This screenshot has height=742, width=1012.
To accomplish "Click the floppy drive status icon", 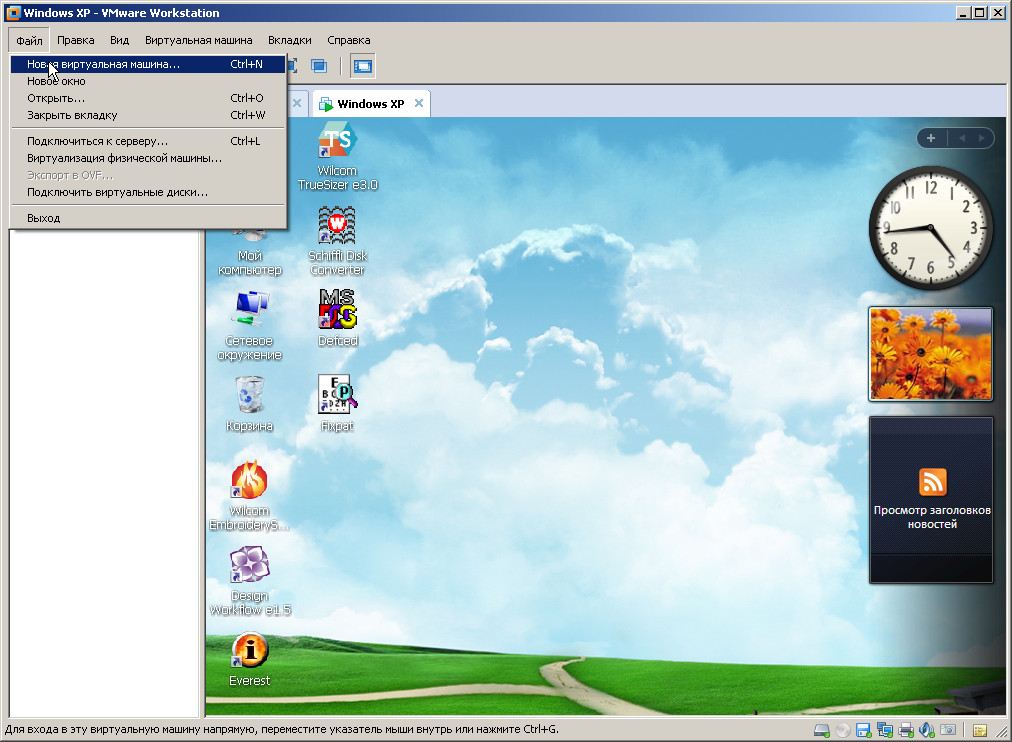I will 862,730.
